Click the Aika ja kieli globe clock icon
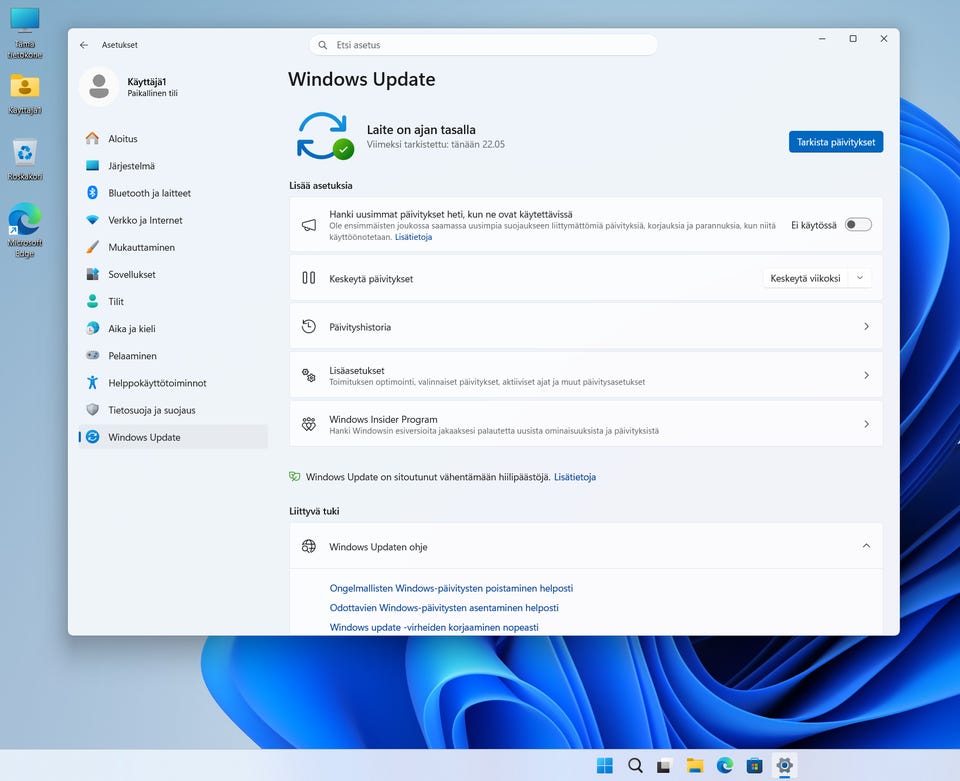This screenshot has width=960, height=781. click(92, 328)
